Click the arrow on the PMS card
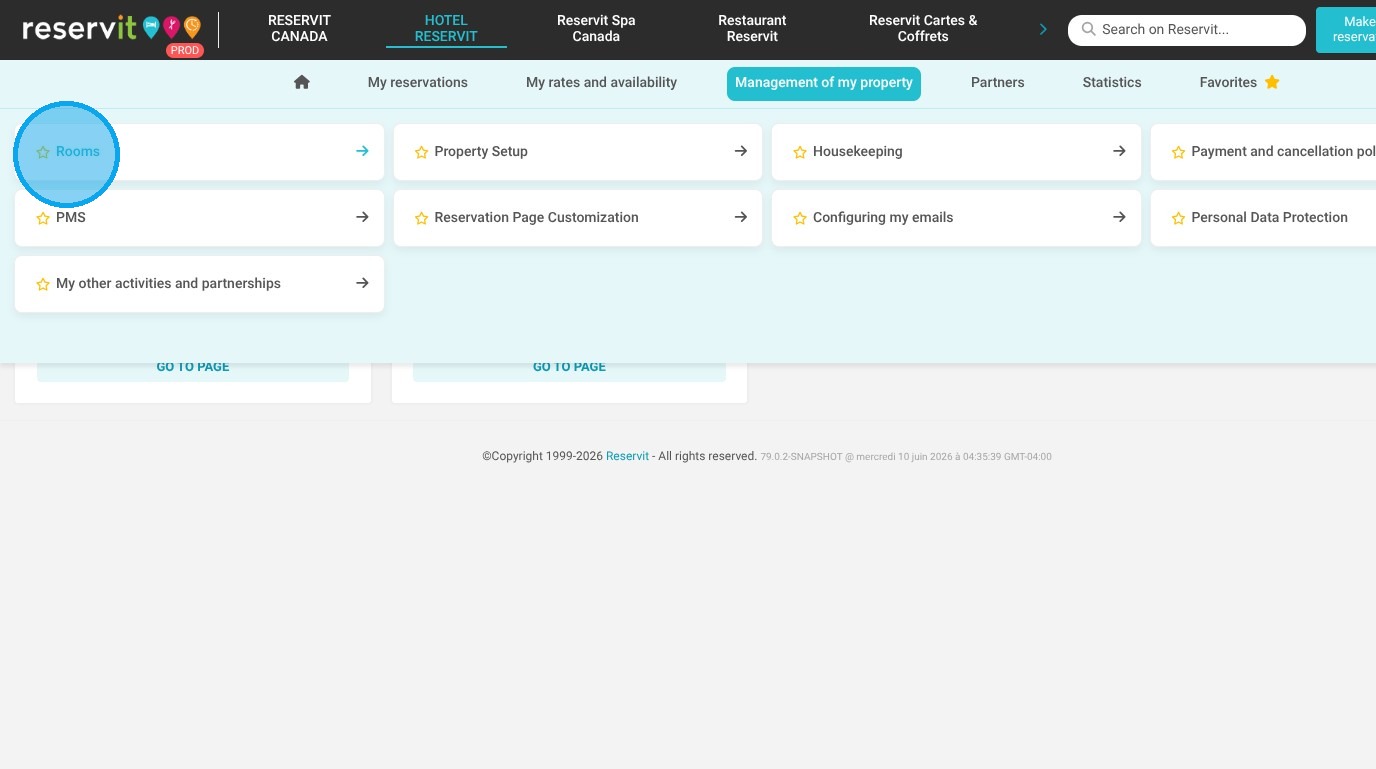The image size is (1376, 769). pyautogui.click(x=362, y=217)
